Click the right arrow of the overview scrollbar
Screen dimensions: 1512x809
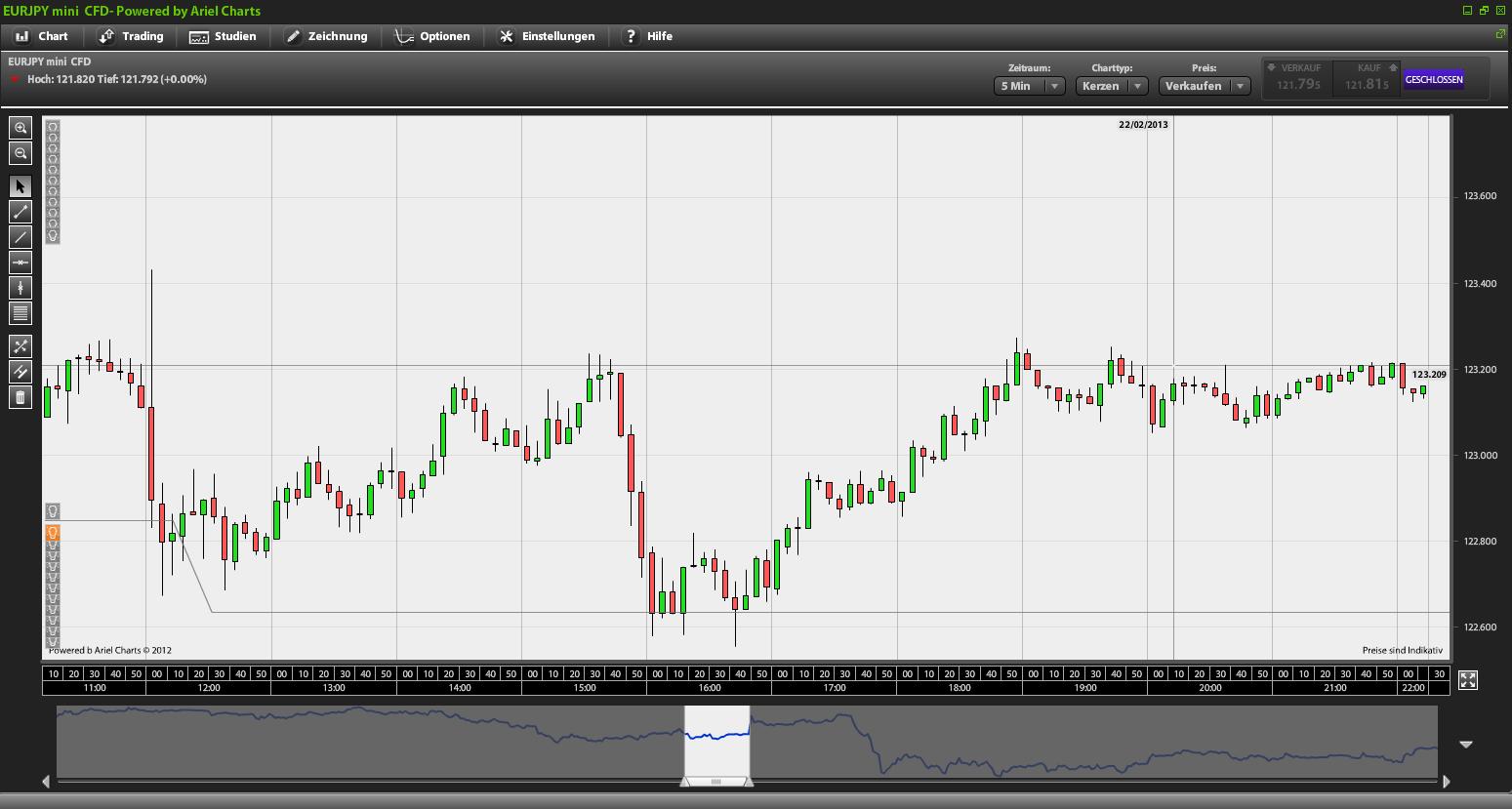click(1446, 781)
